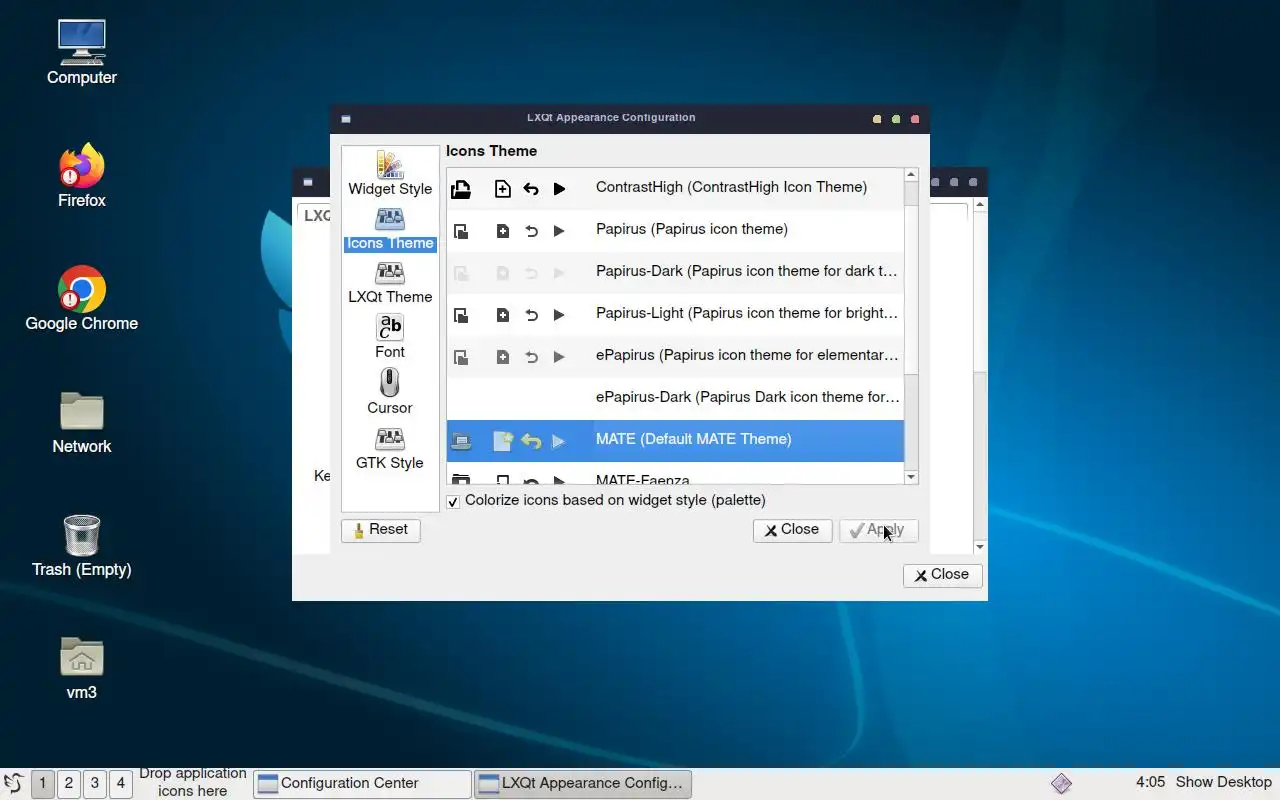The height and width of the screenshot is (800, 1280).
Task: Choose the Papirus-Light icon theme
Action: 675,314
